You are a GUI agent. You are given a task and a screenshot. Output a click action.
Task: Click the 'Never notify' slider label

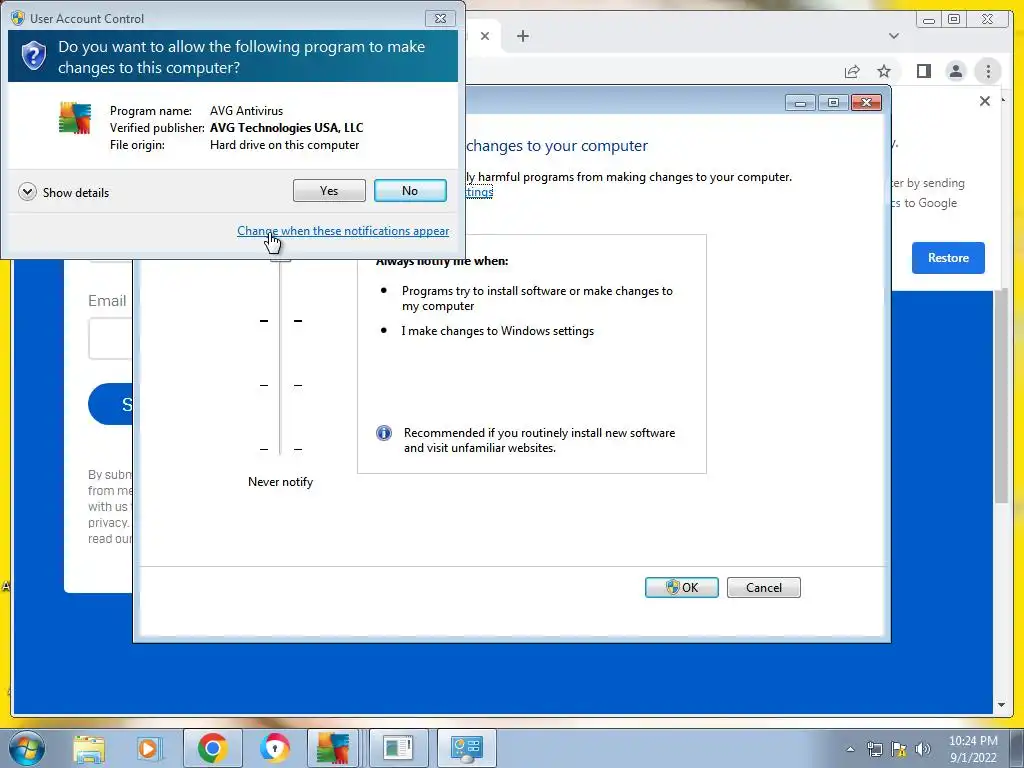coord(280,482)
